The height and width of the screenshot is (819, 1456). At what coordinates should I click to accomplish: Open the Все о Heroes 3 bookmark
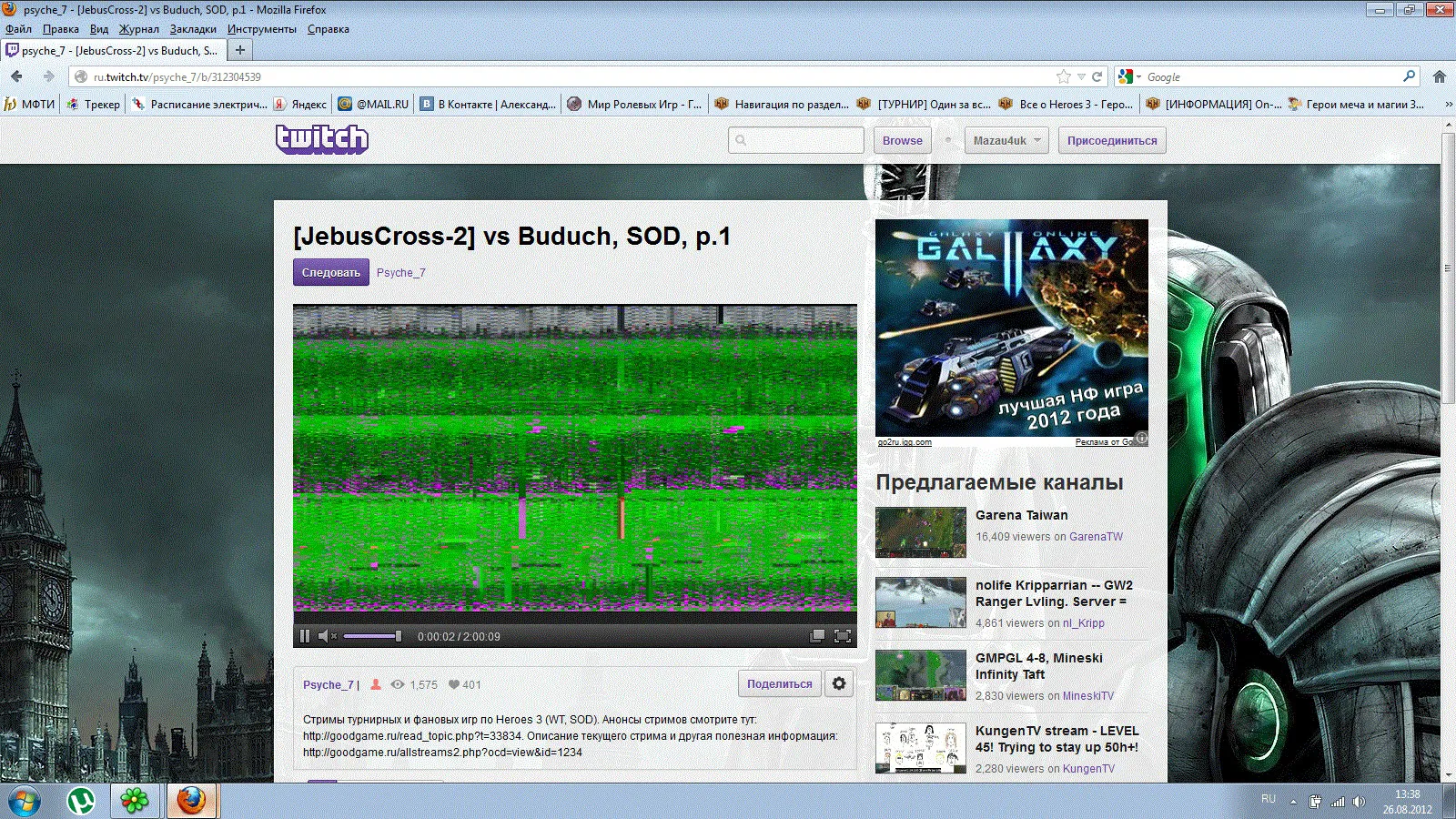tap(1067, 104)
